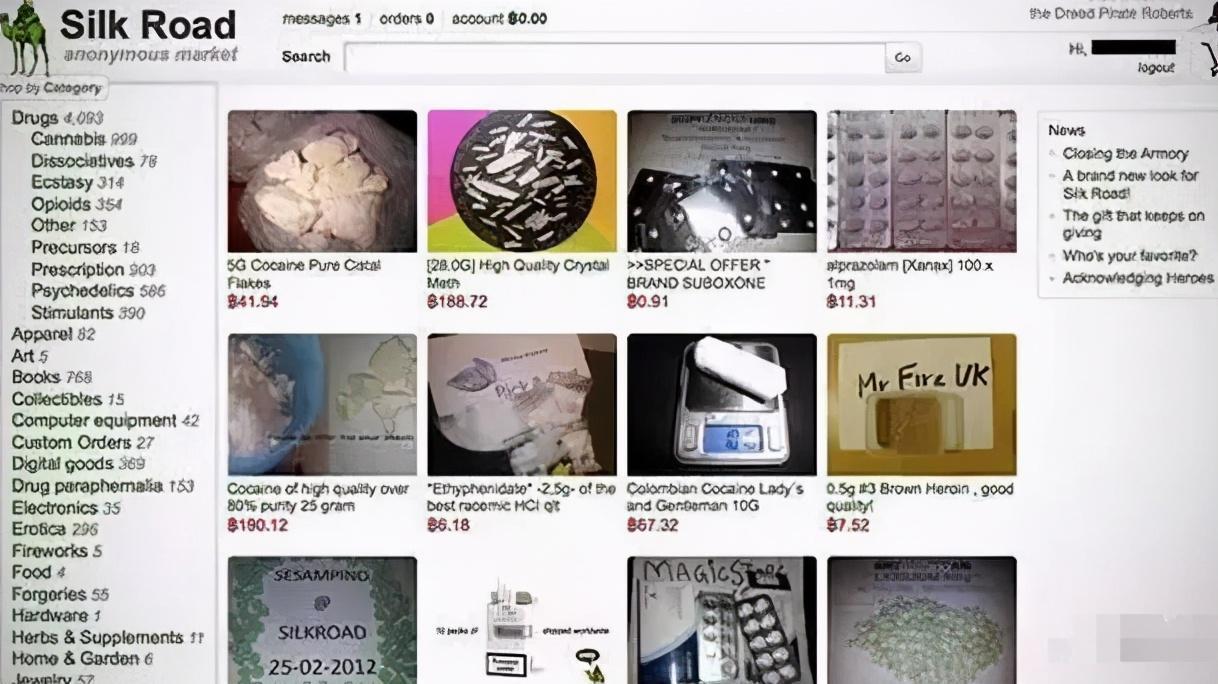
Task: Open the Acknowledging Heroes news link
Action: pos(1138,279)
